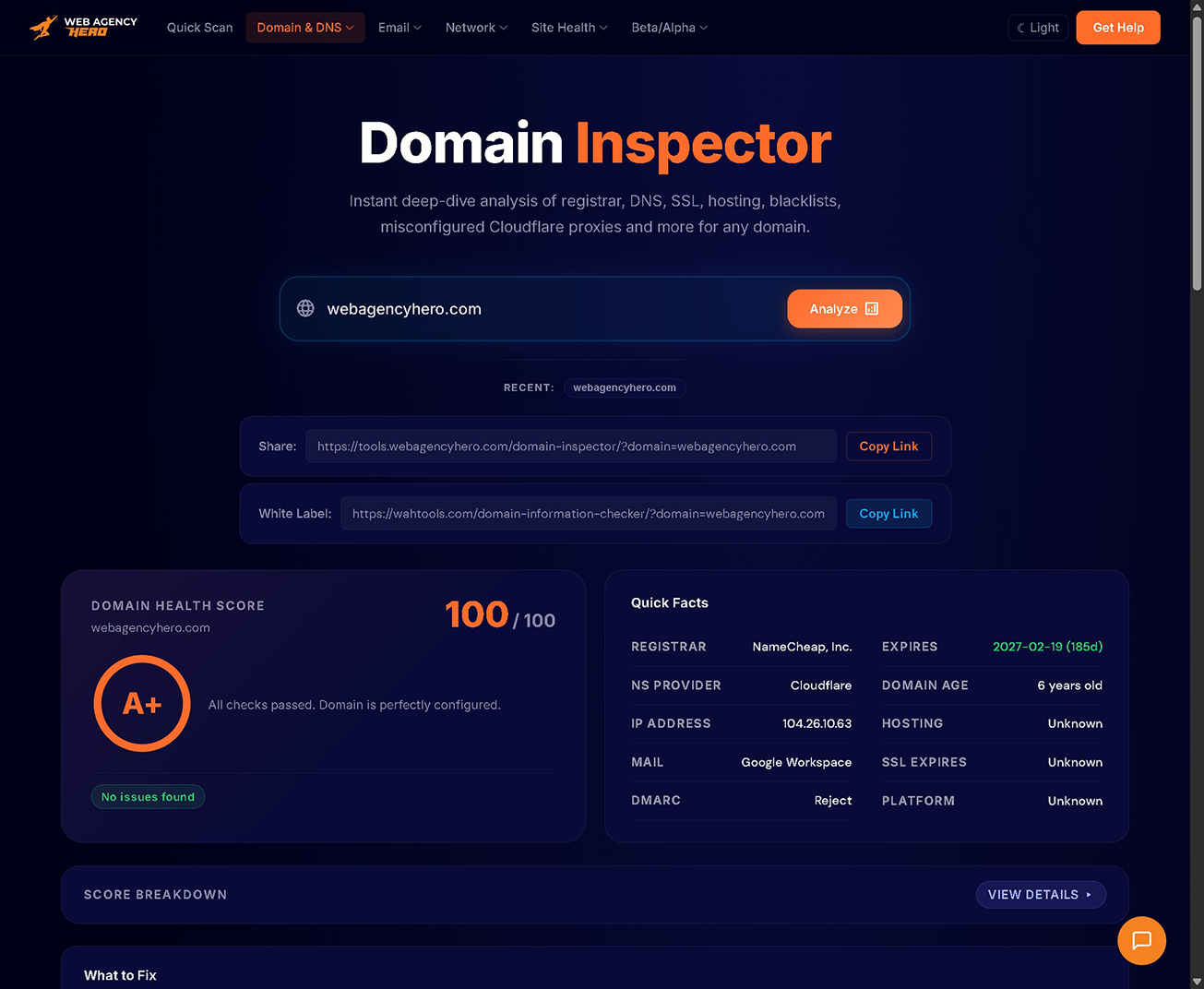The image size is (1204, 989).
Task: Click the Hosting Unknown value
Action: point(1075,723)
